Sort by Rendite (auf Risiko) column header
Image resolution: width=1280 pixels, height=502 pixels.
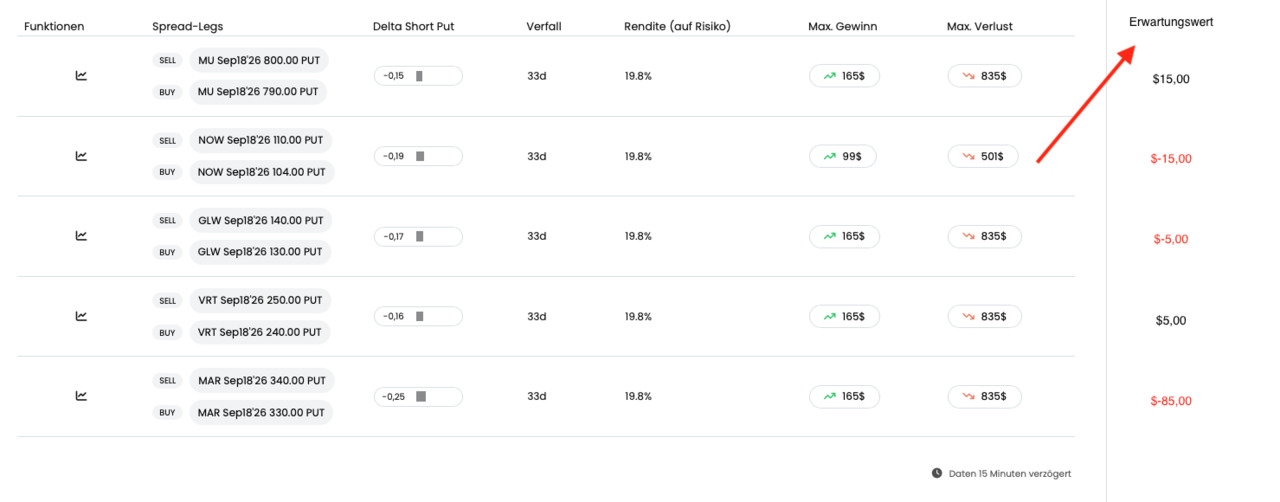(x=677, y=26)
